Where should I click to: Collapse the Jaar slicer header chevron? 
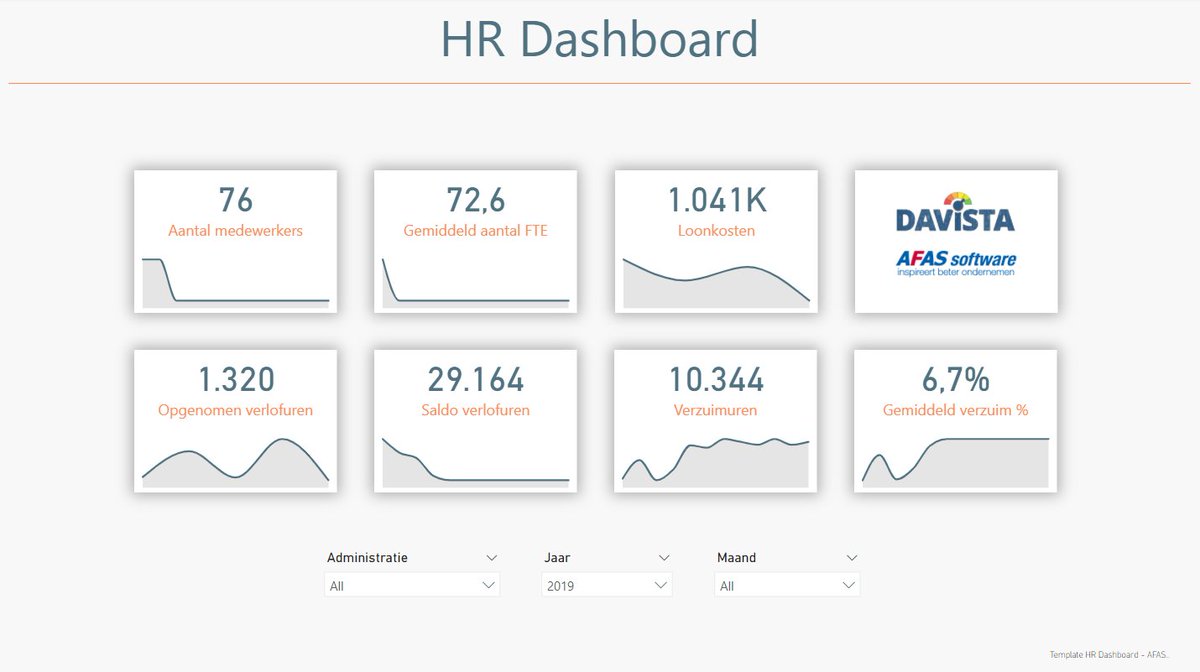click(x=663, y=557)
